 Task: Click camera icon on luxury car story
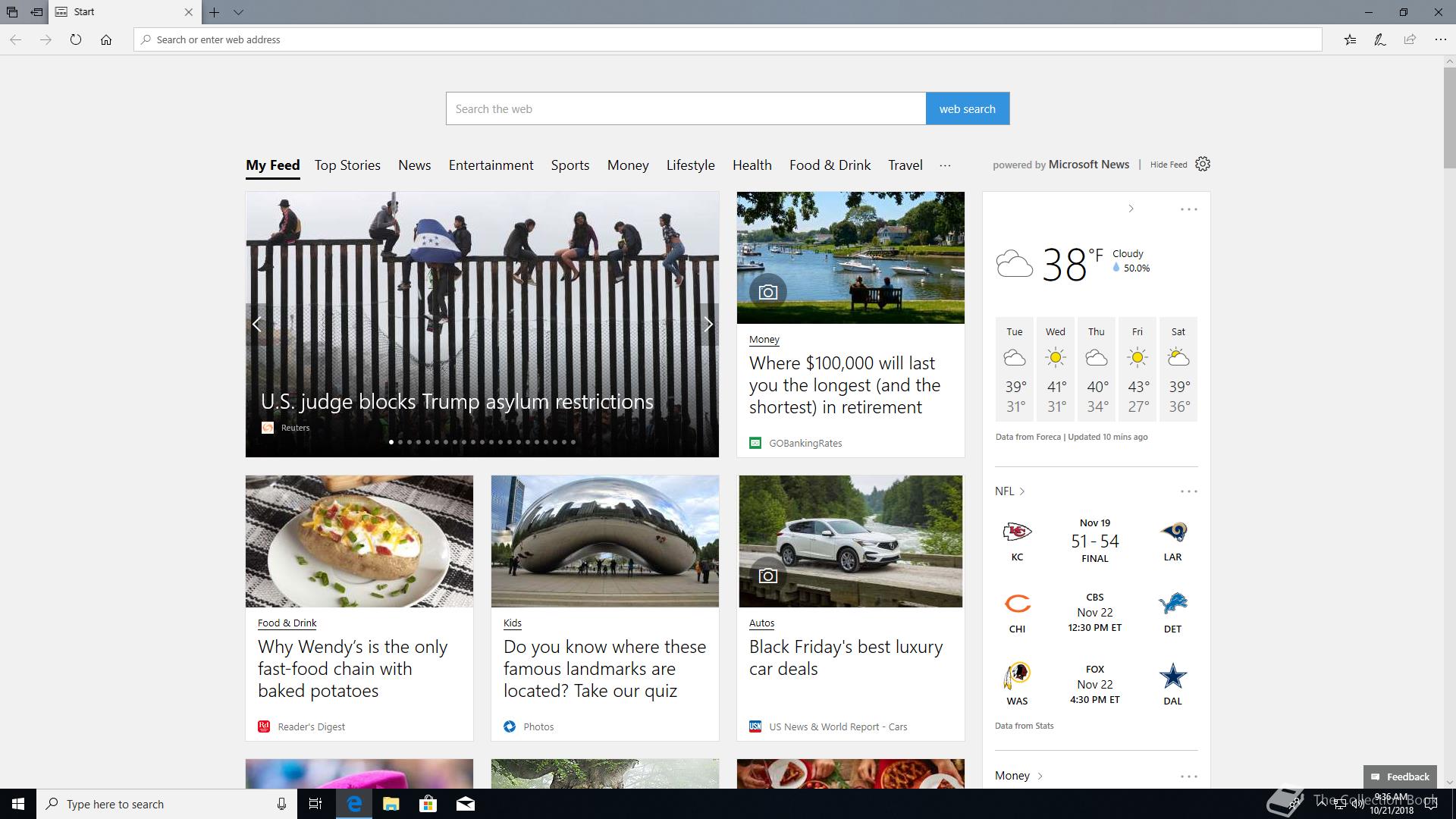767,576
